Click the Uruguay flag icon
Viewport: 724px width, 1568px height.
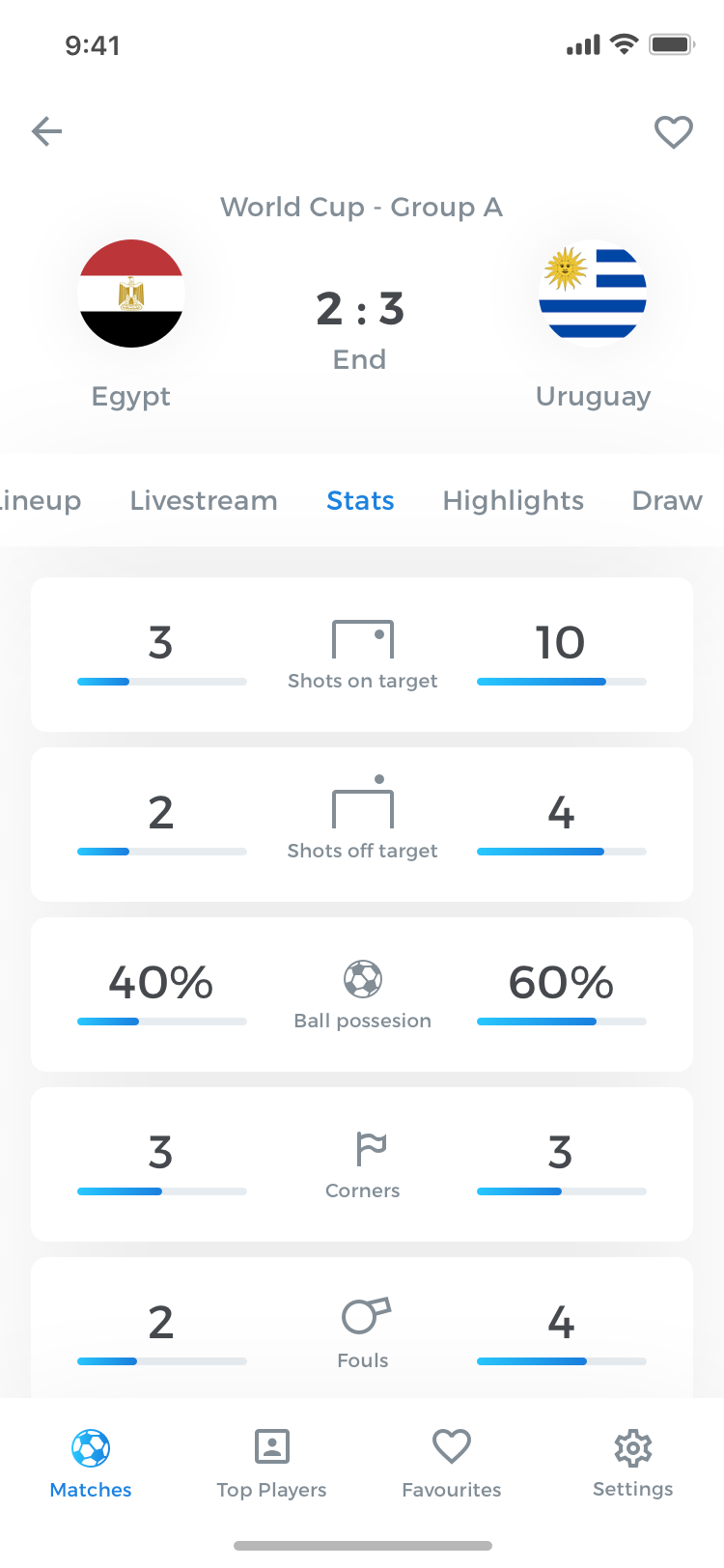pyautogui.click(x=593, y=294)
